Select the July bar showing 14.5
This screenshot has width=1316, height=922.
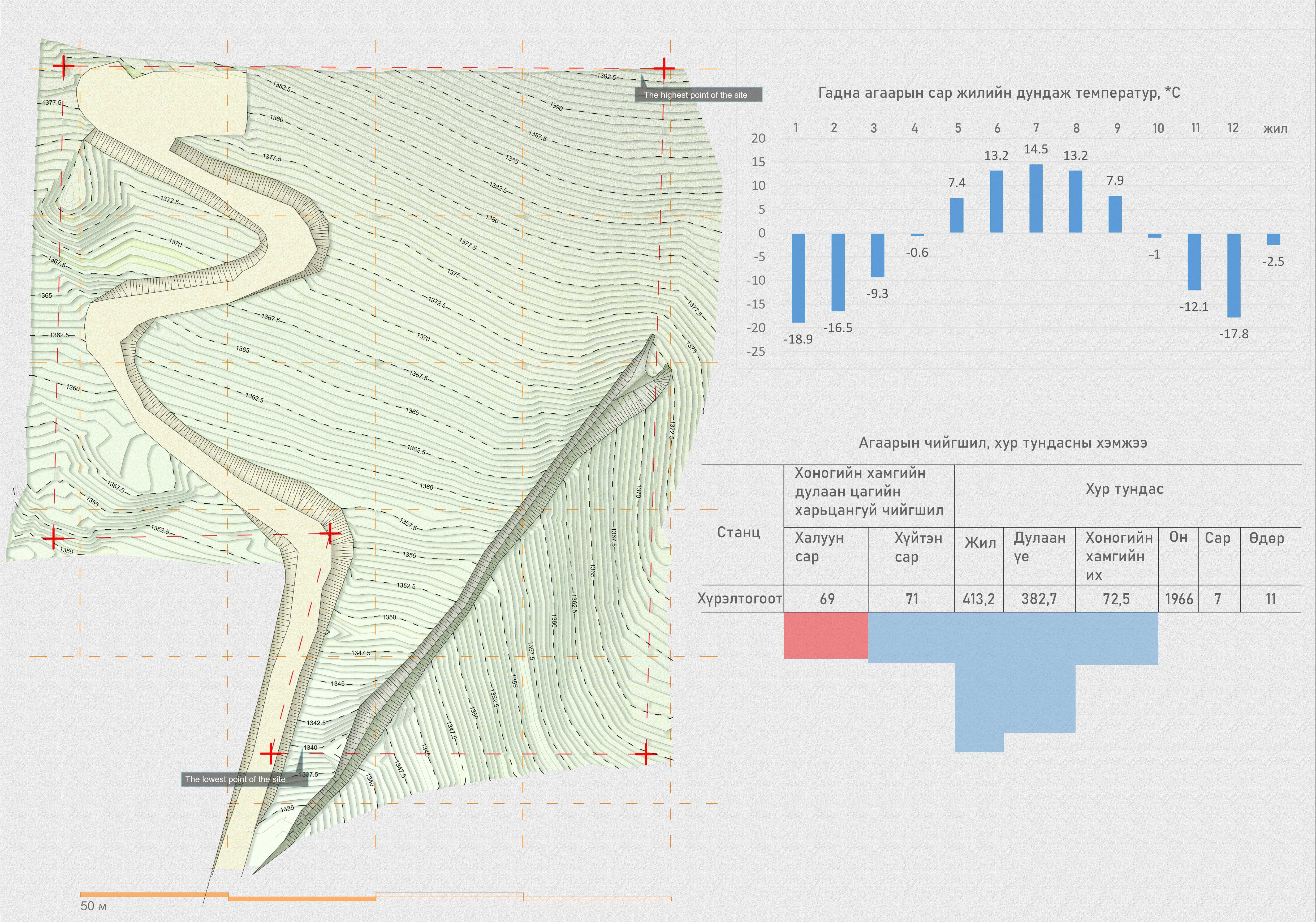[x=1036, y=198]
